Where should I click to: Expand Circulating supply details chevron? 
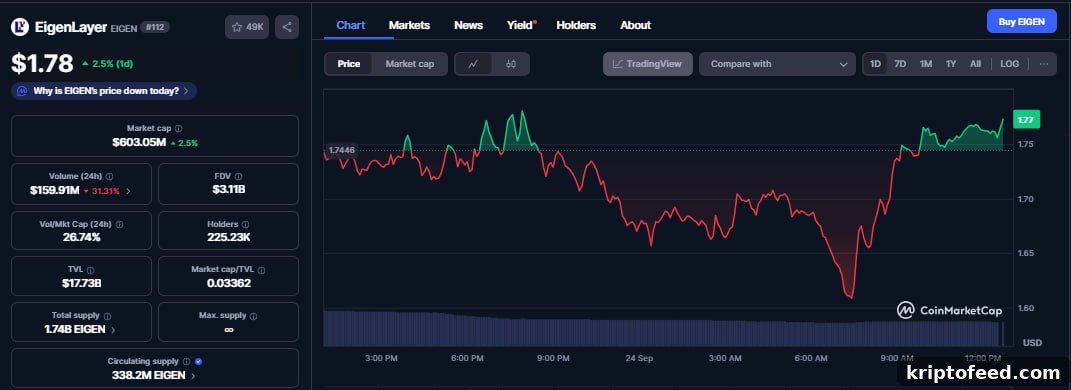click(x=193, y=376)
